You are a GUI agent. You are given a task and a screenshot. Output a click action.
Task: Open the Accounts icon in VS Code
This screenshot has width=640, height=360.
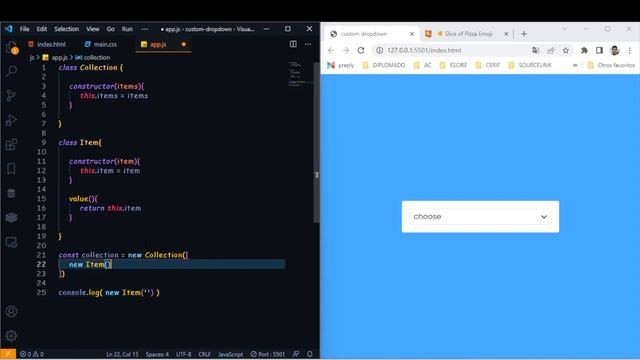11,311
